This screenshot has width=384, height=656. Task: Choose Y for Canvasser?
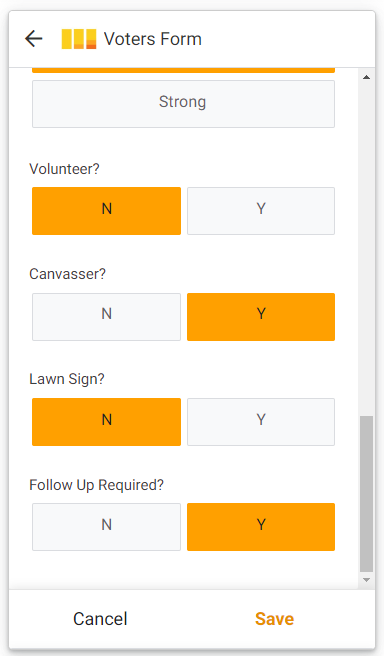tap(261, 317)
